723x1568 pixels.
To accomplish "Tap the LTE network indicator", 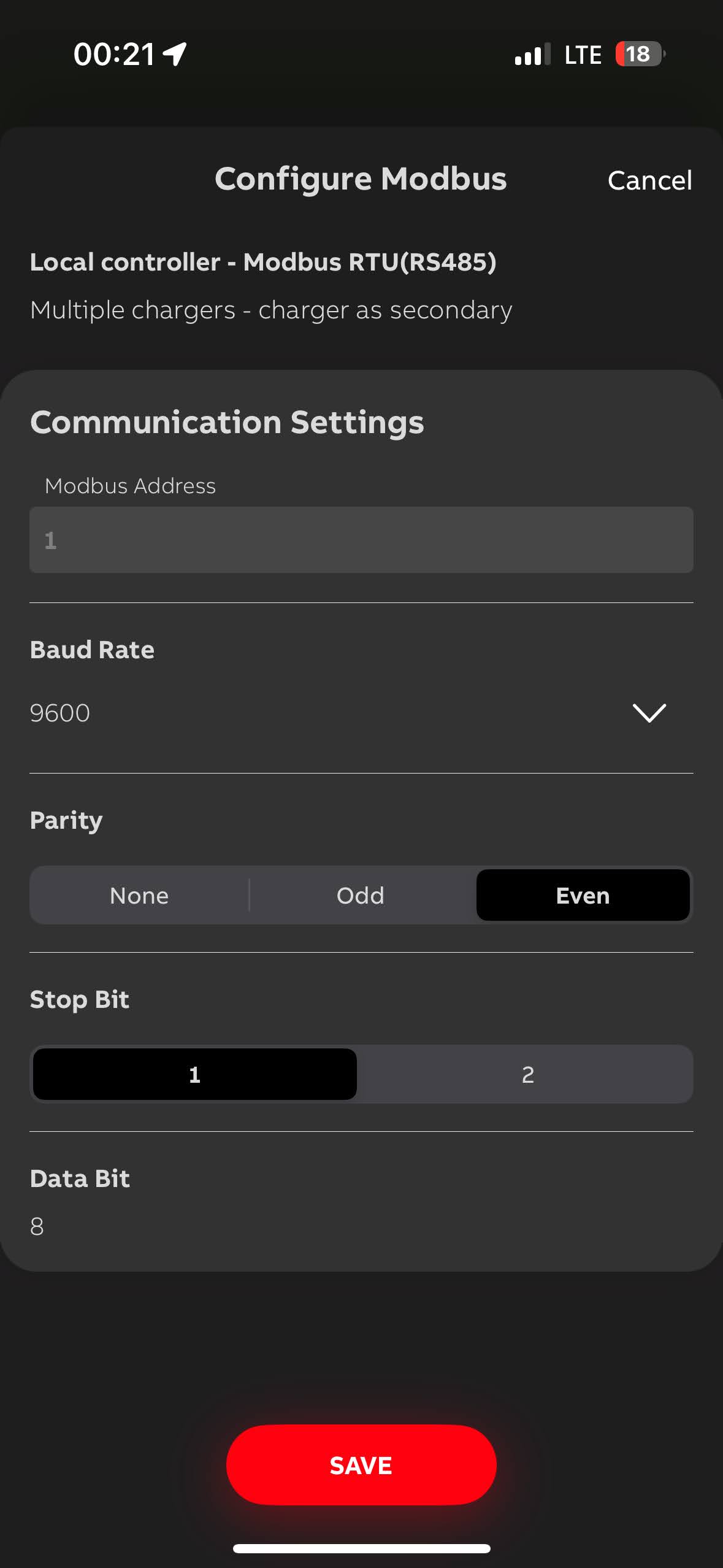I will (x=583, y=55).
